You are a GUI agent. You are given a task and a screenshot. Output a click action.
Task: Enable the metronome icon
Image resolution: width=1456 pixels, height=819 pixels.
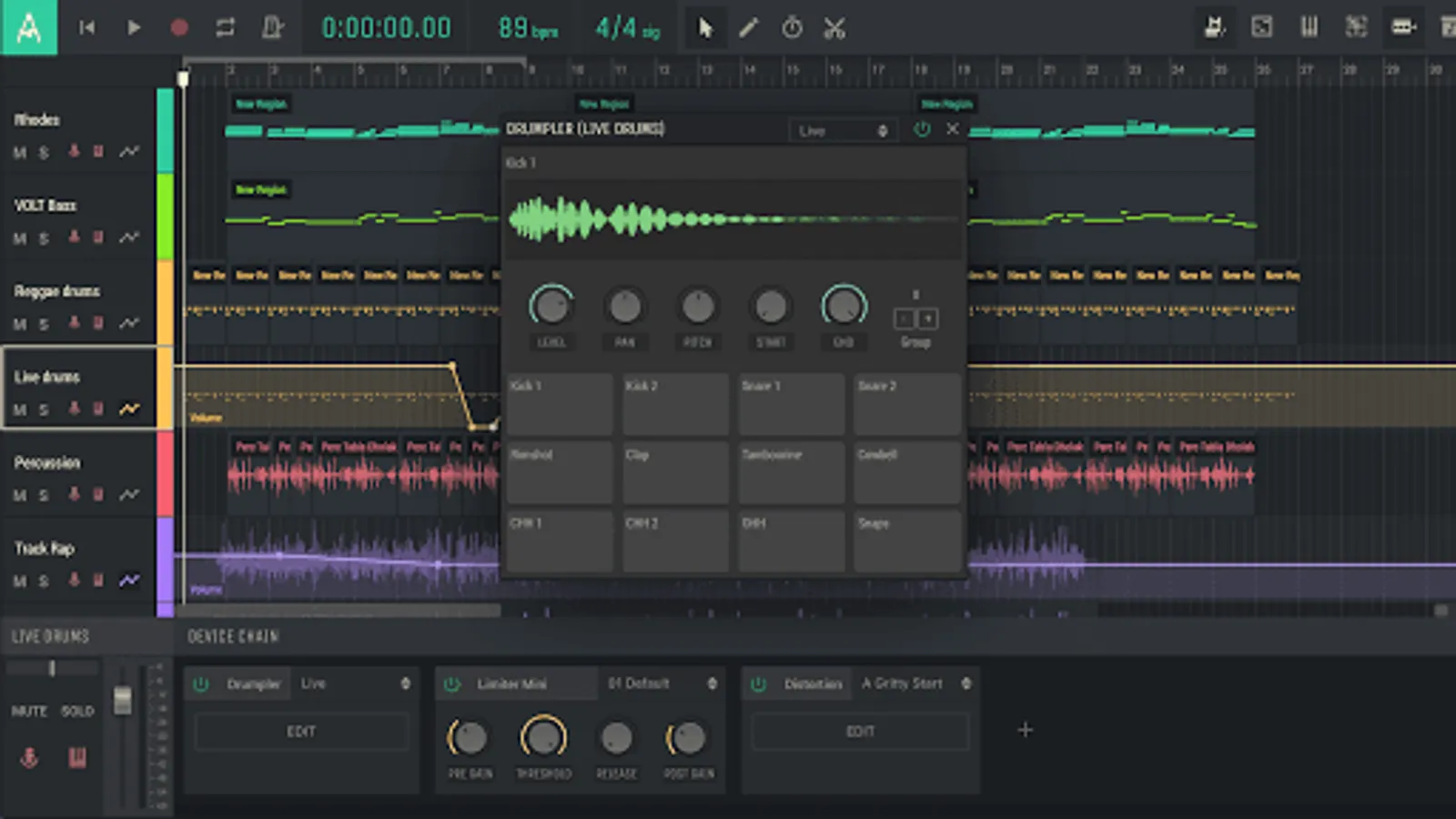[x=272, y=28]
